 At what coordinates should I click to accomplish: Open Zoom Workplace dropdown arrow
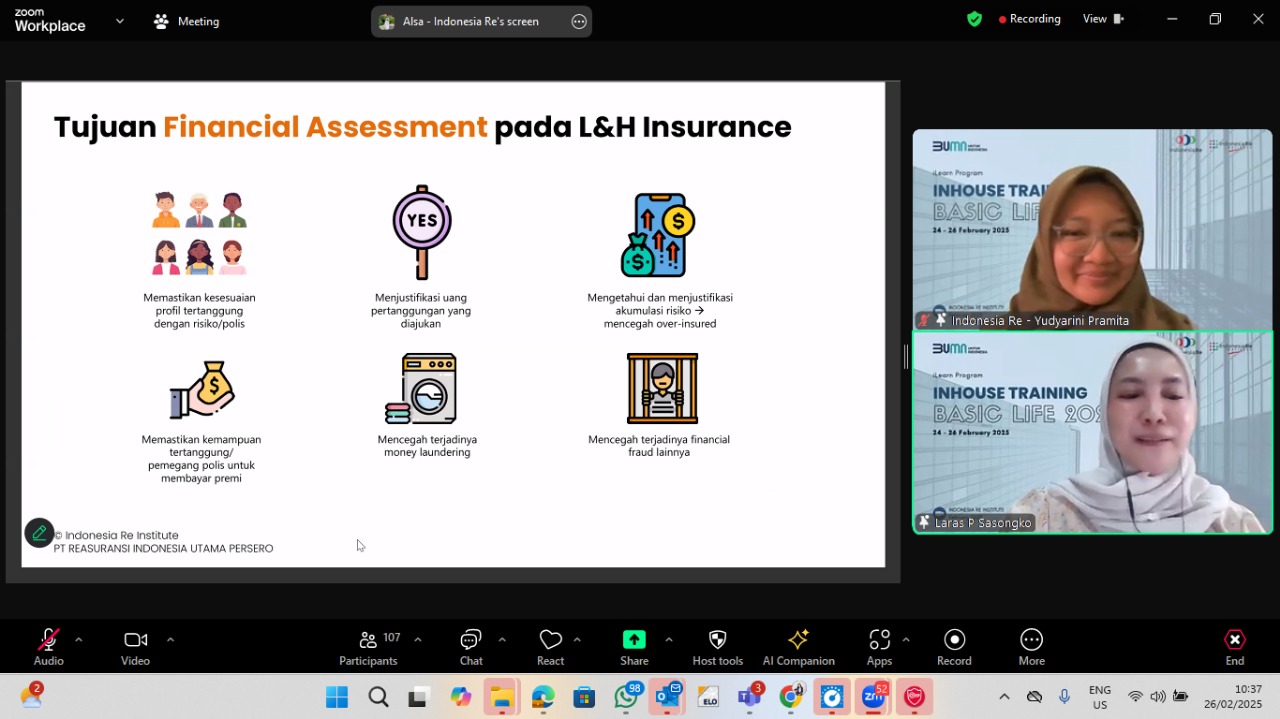point(120,21)
